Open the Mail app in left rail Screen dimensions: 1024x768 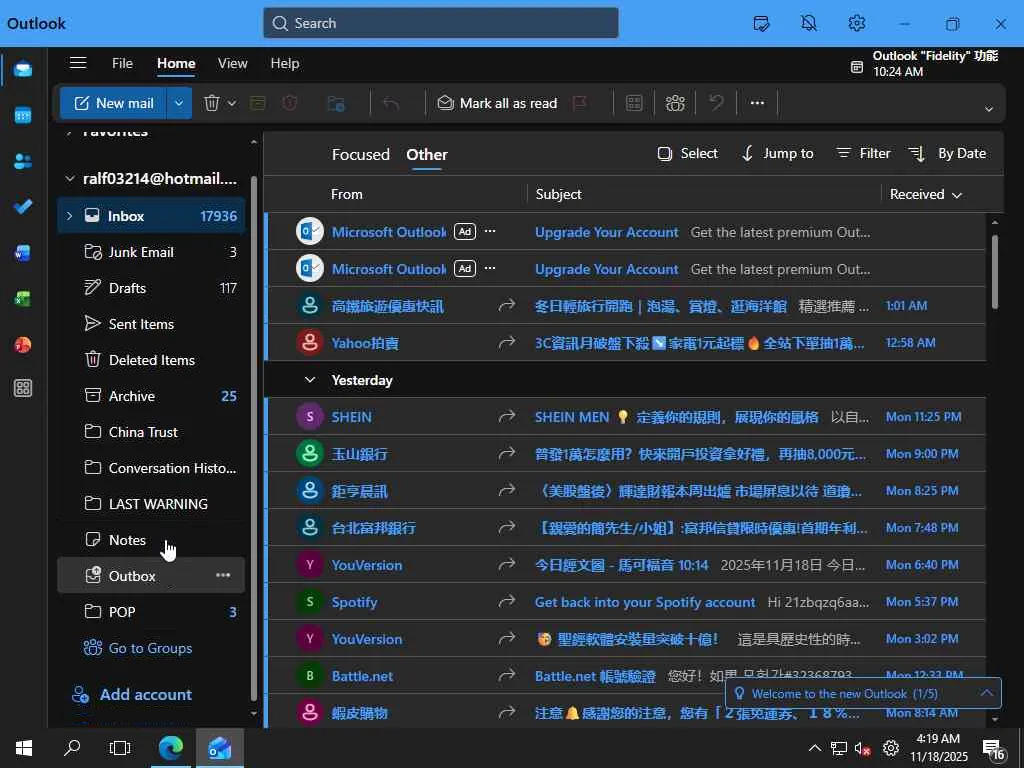click(23, 69)
